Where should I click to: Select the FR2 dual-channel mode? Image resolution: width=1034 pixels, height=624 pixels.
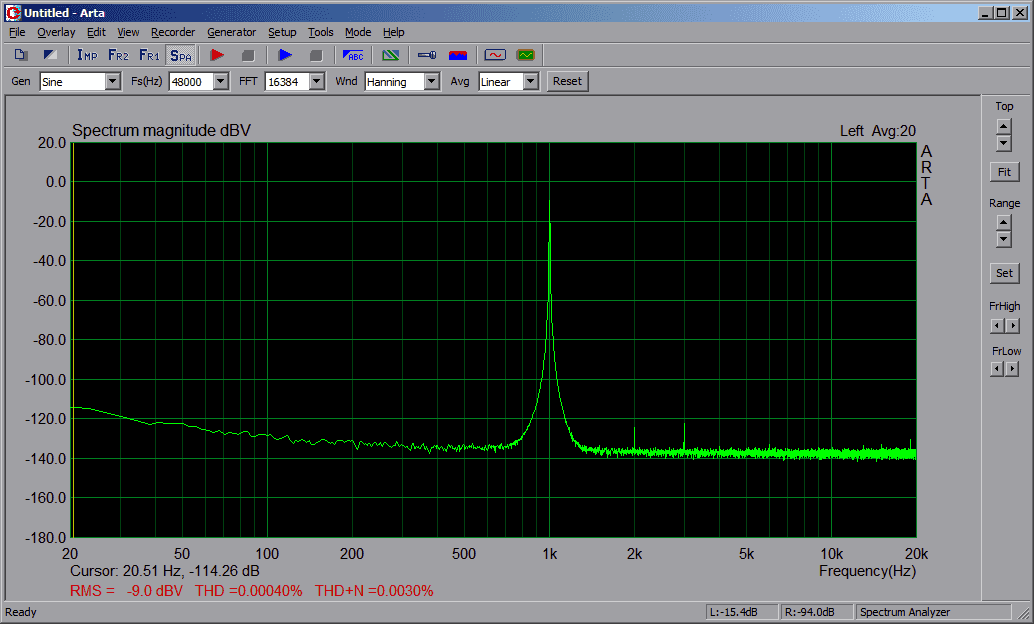click(x=118, y=55)
